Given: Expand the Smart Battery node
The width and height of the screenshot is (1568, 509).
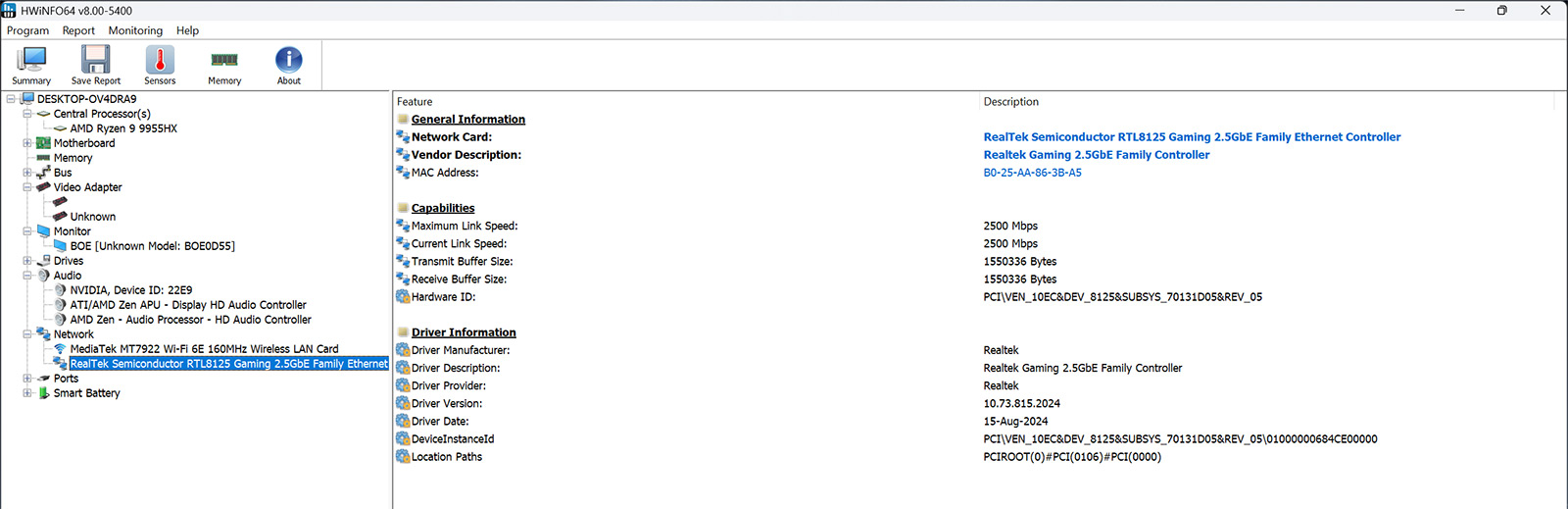Looking at the screenshot, I should click(x=27, y=393).
